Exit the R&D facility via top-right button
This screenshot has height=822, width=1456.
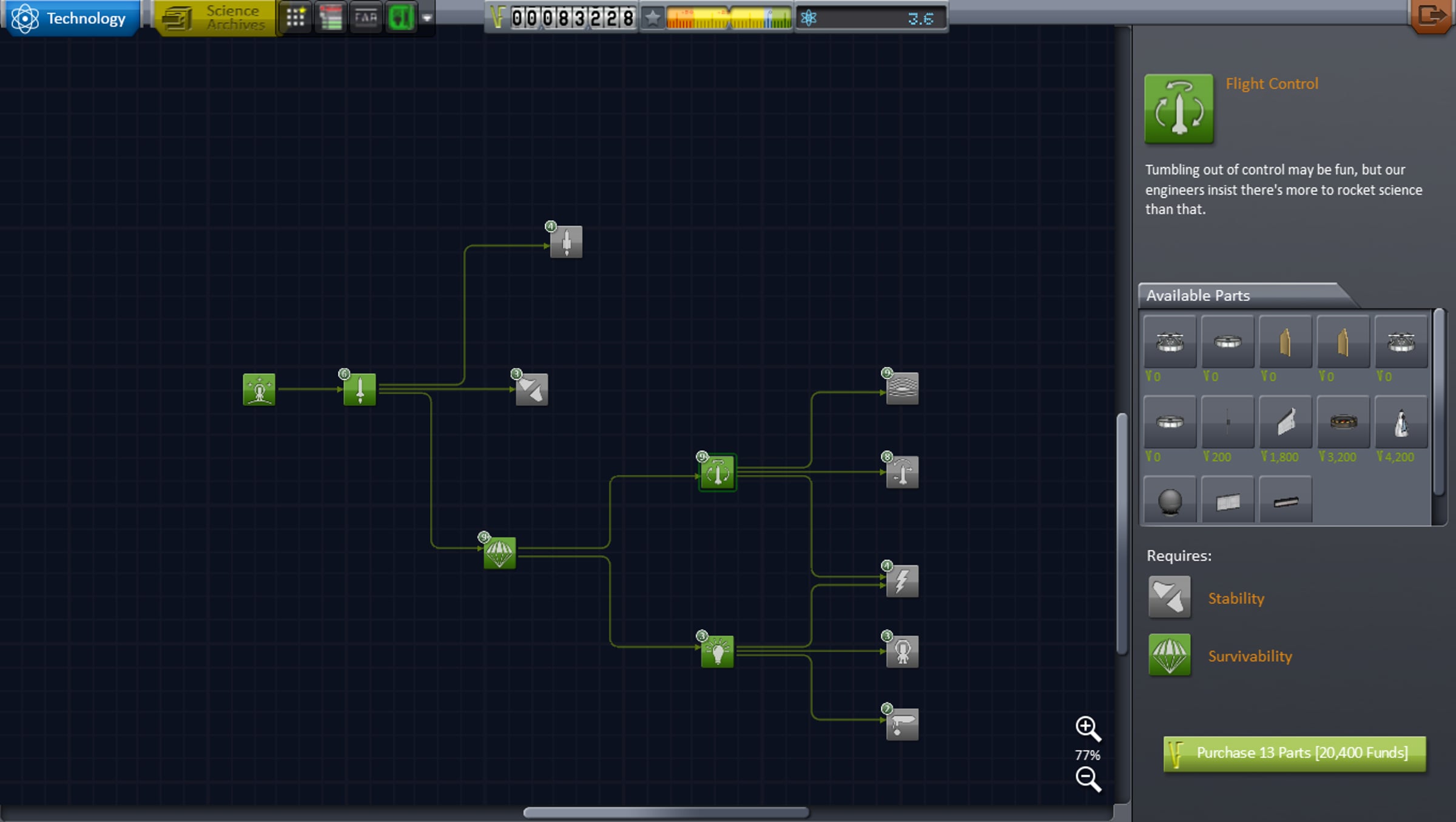point(1432,16)
